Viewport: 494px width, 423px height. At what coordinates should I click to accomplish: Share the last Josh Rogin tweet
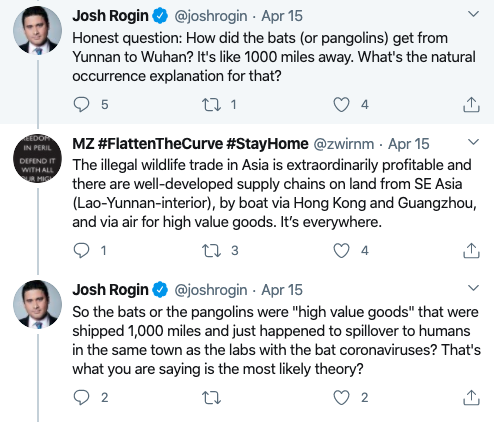pos(471,397)
